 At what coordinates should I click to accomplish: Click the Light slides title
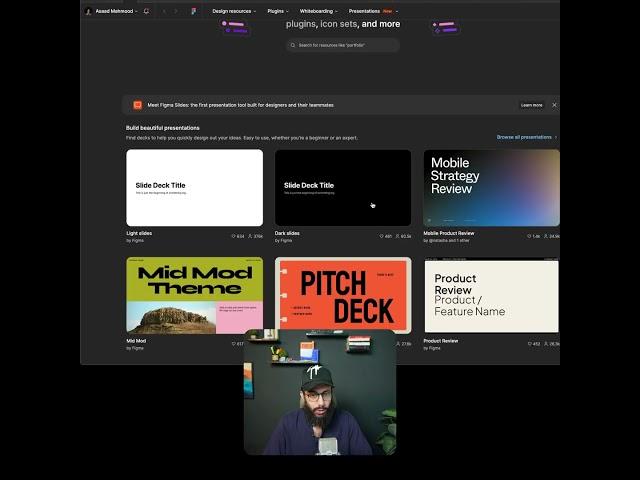(139, 233)
